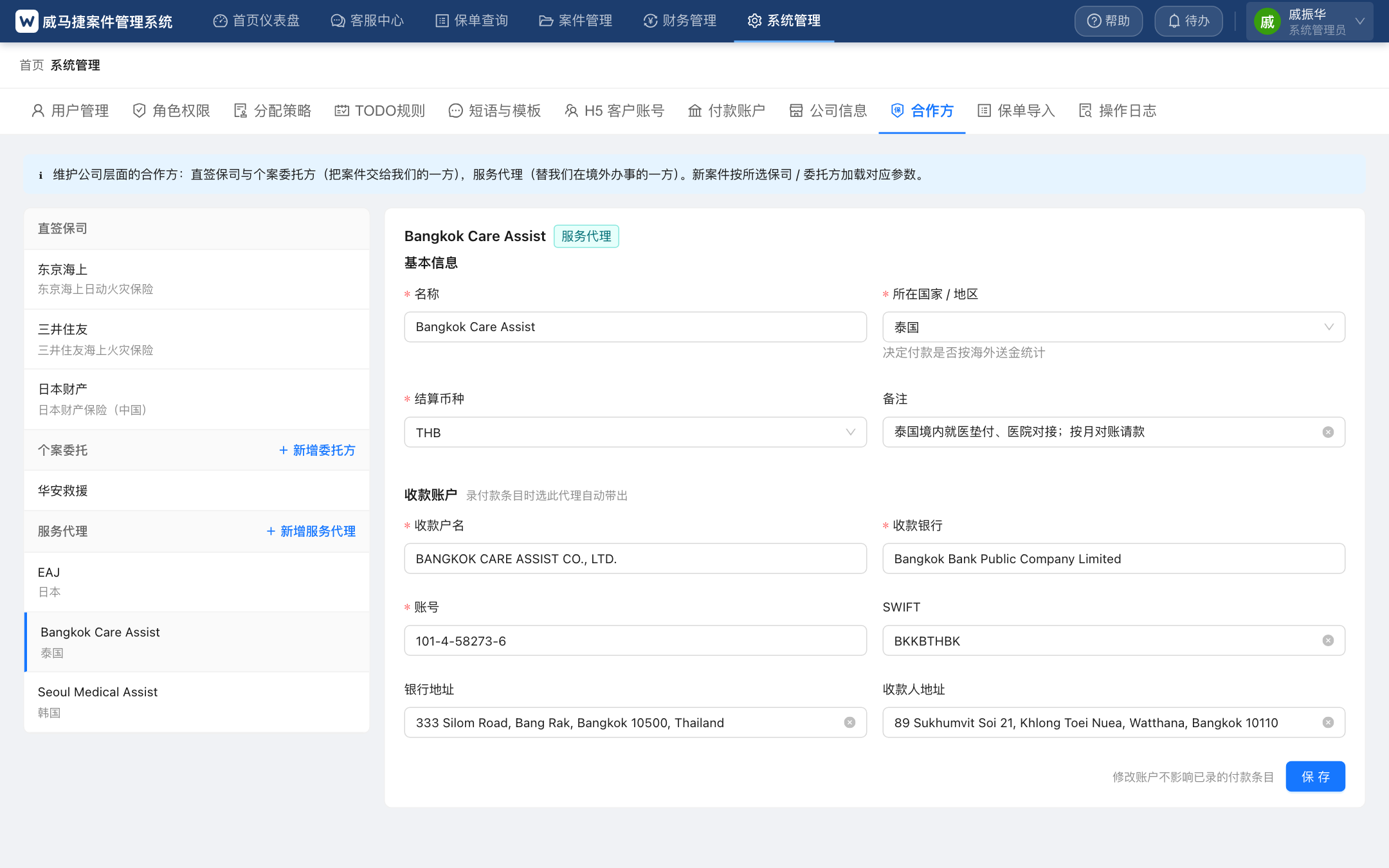Open 首页仪表盘 from the top navigation
The height and width of the screenshot is (868, 1389).
[x=257, y=21]
